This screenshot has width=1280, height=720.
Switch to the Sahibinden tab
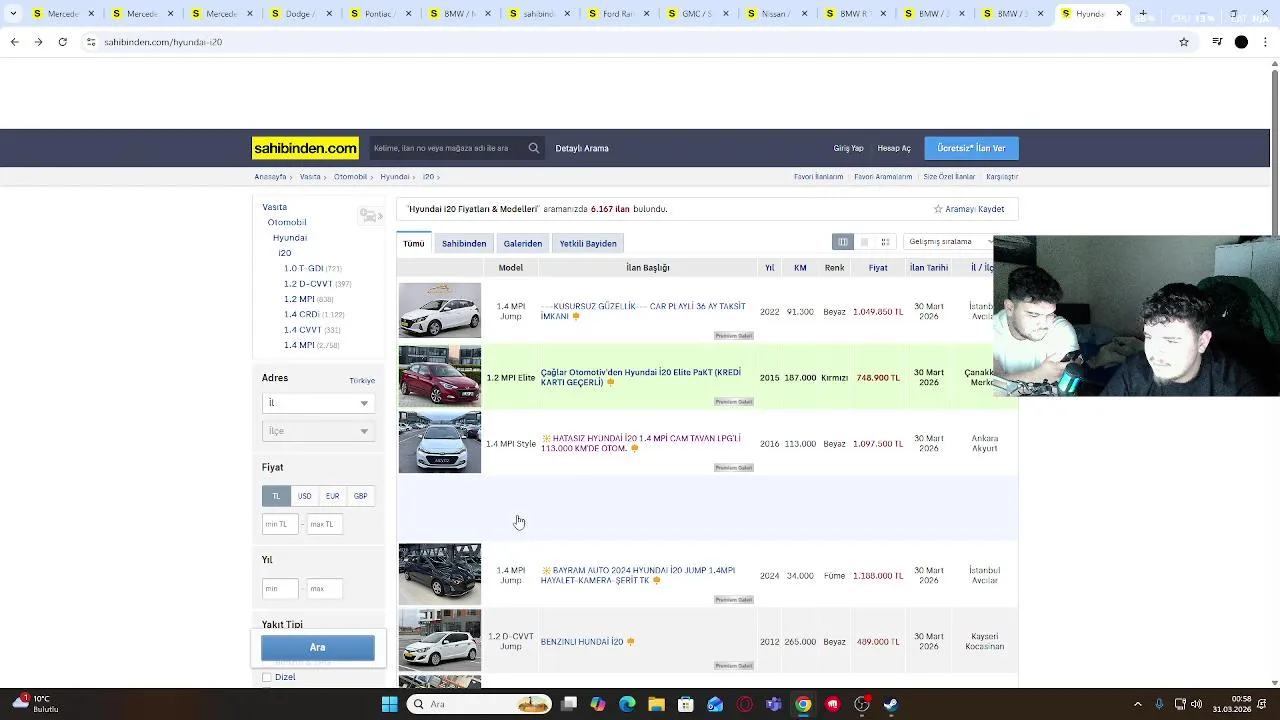[x=464, y=243]
